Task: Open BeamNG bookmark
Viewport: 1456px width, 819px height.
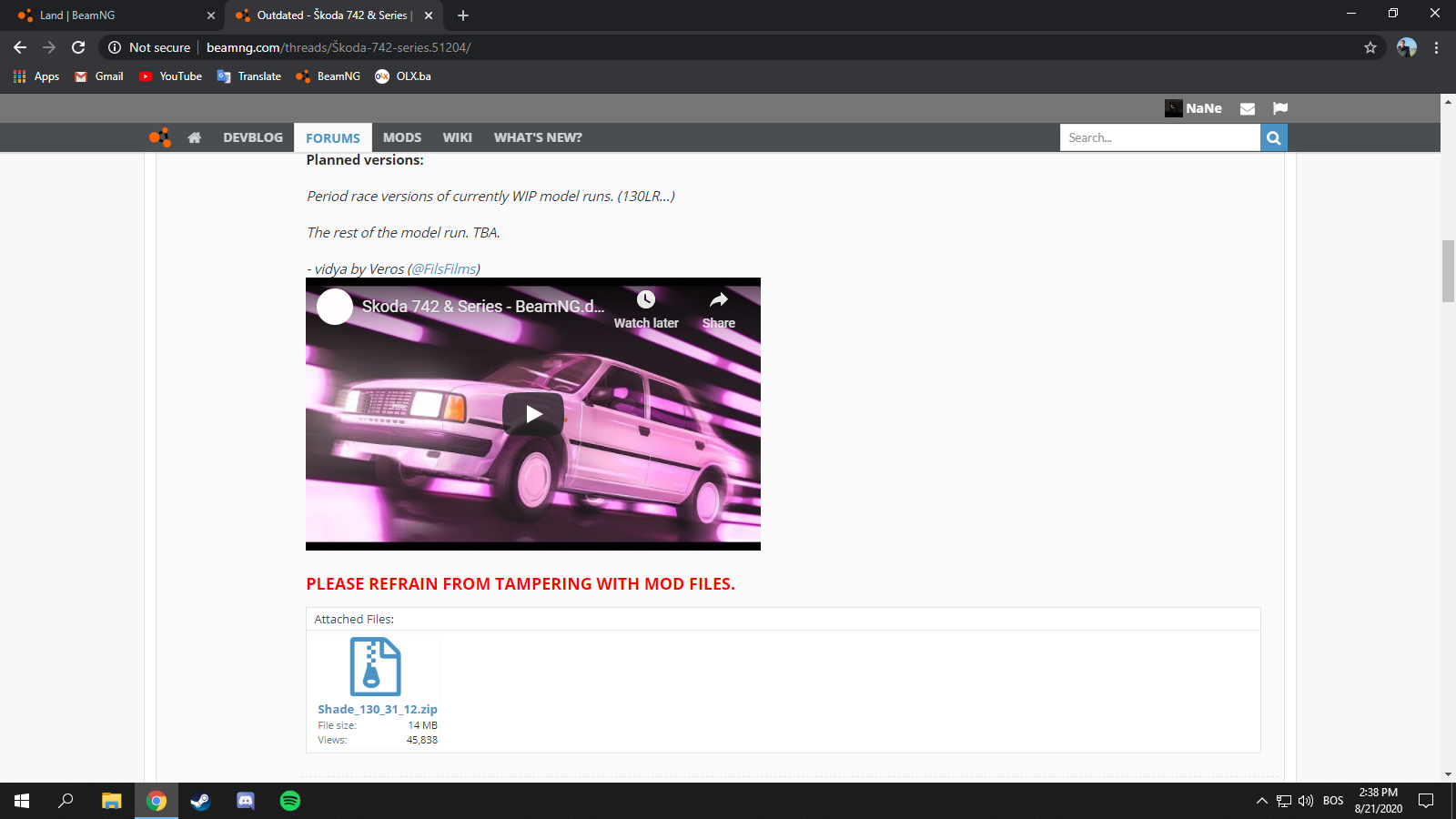Action: point(329,76)
